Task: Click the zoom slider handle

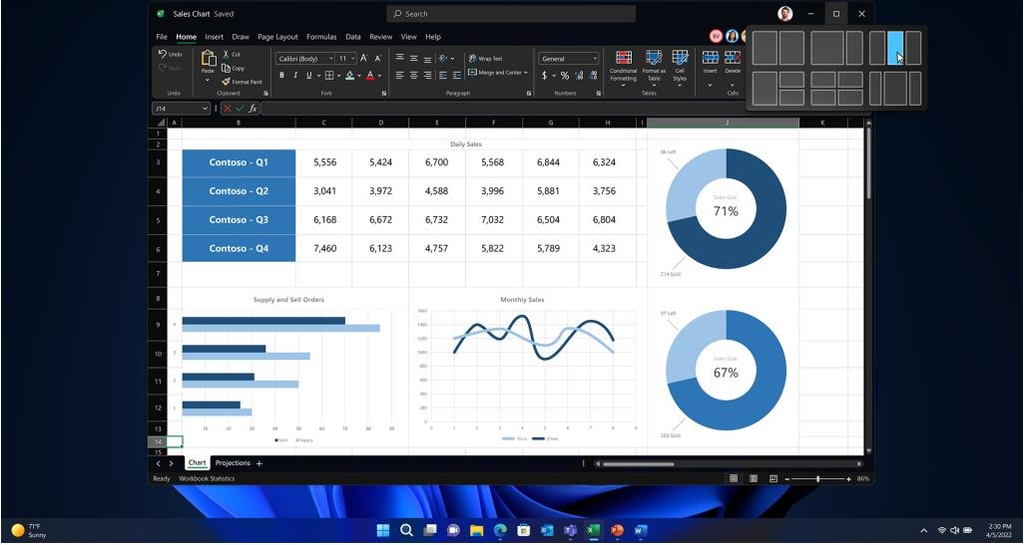Action: (x=818, y=479)
